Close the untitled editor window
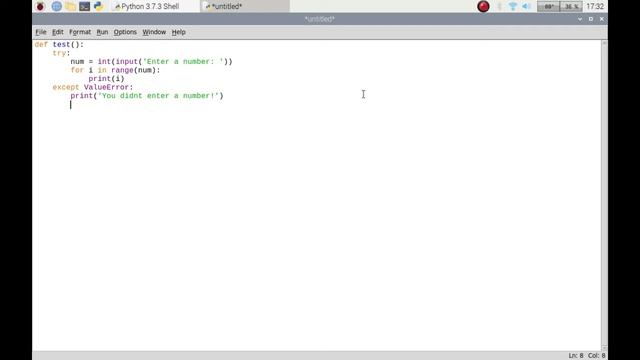Screen dimensions: 640x360 (x=602, y=19)
